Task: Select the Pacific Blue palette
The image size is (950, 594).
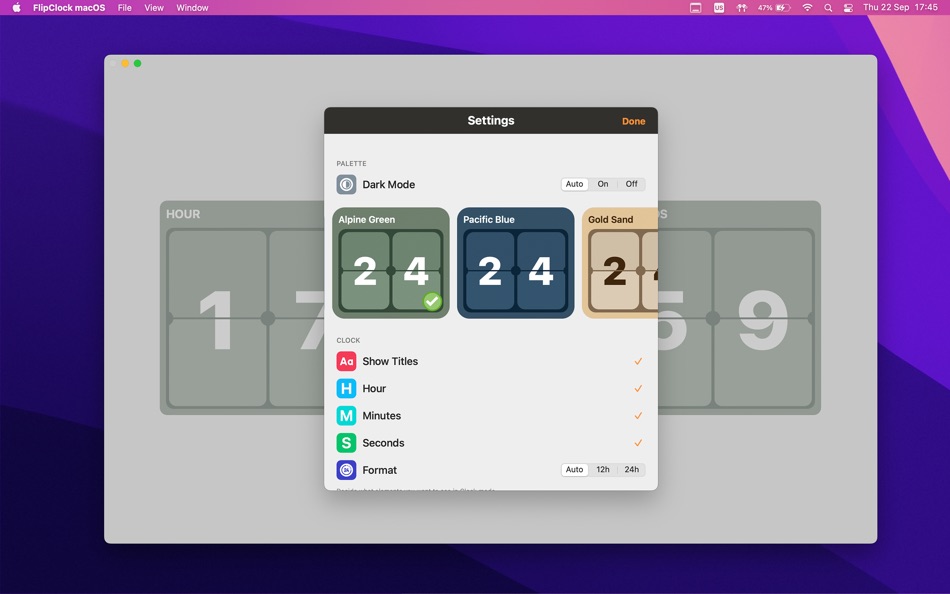Action: coord(516,263)
